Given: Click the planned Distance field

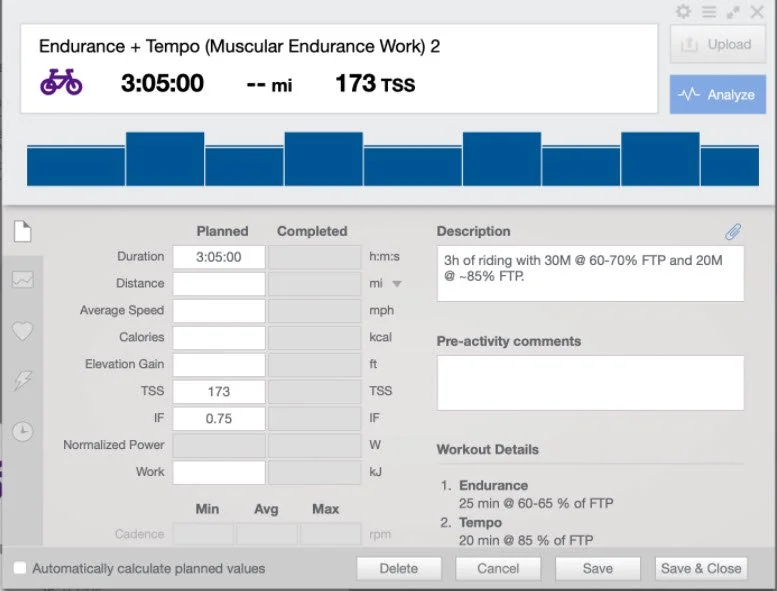Looking at the screenshot, I should point(219,283).
